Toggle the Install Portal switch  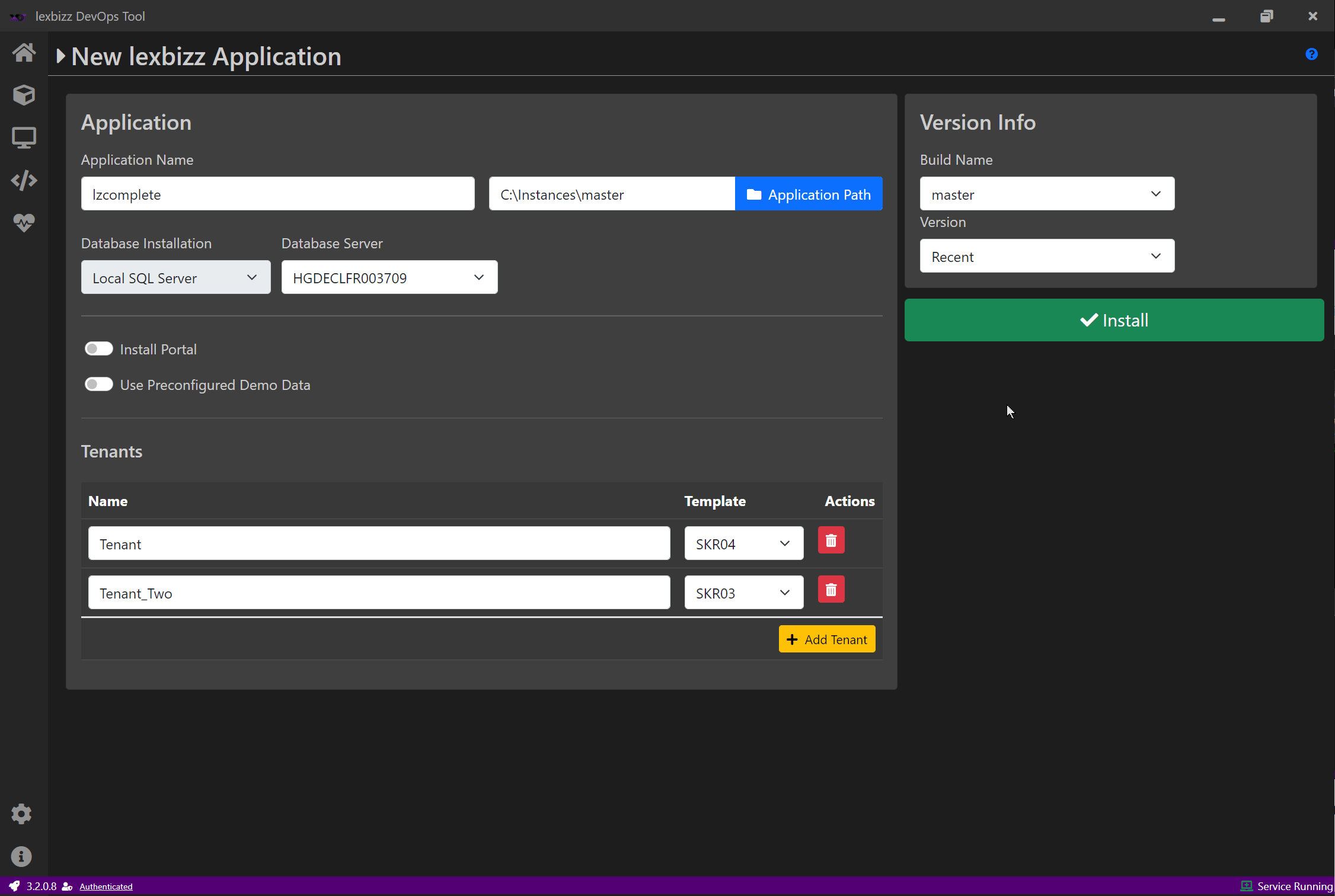coord(98,349)
